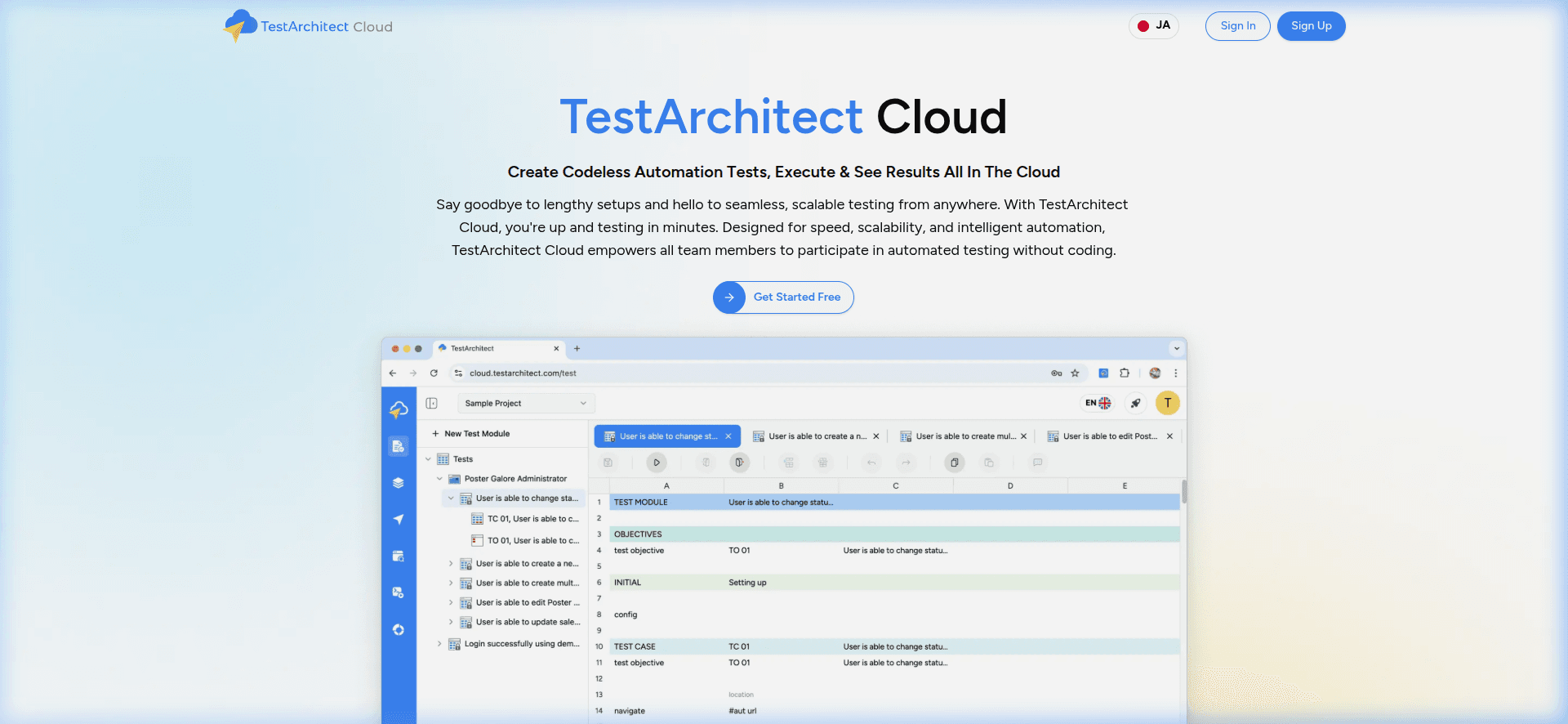The height and width of the screenshot is (724, 1568).
Task: Click Get Started Free
Action: tap(783, 297)
